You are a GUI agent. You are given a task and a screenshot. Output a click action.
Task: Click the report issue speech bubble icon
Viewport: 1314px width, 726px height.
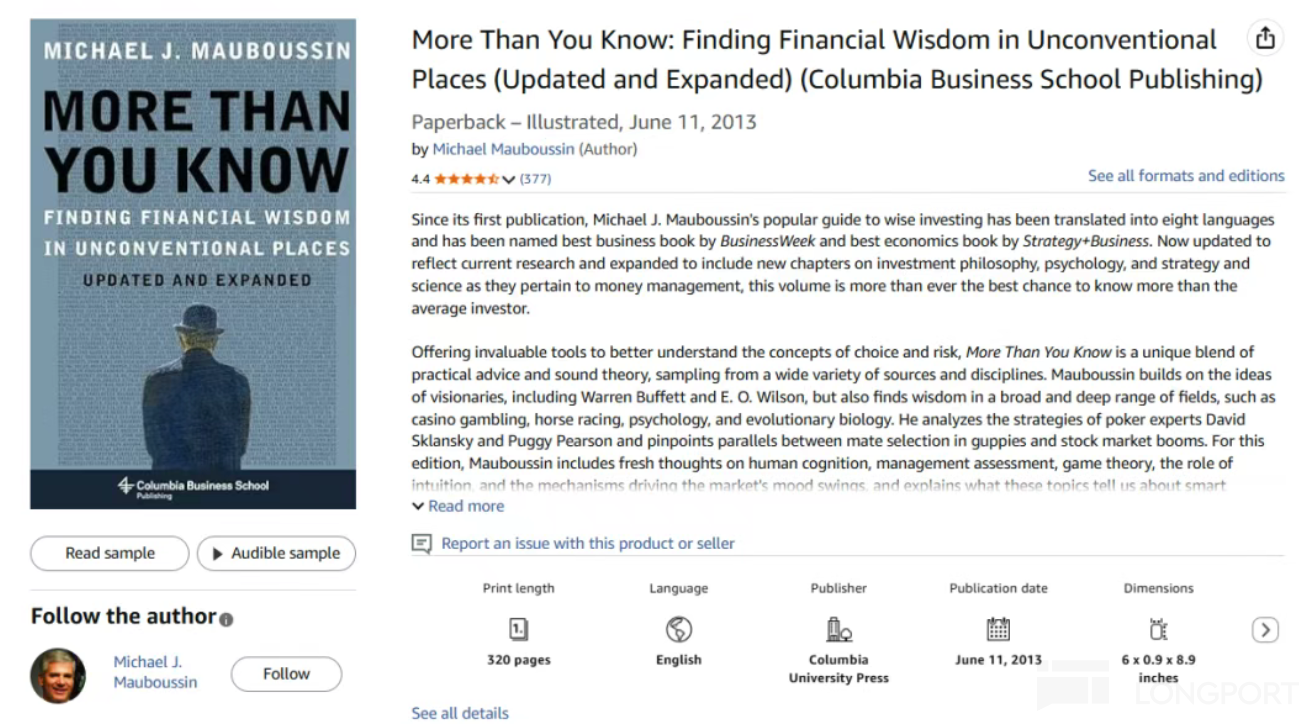(422, 543)
